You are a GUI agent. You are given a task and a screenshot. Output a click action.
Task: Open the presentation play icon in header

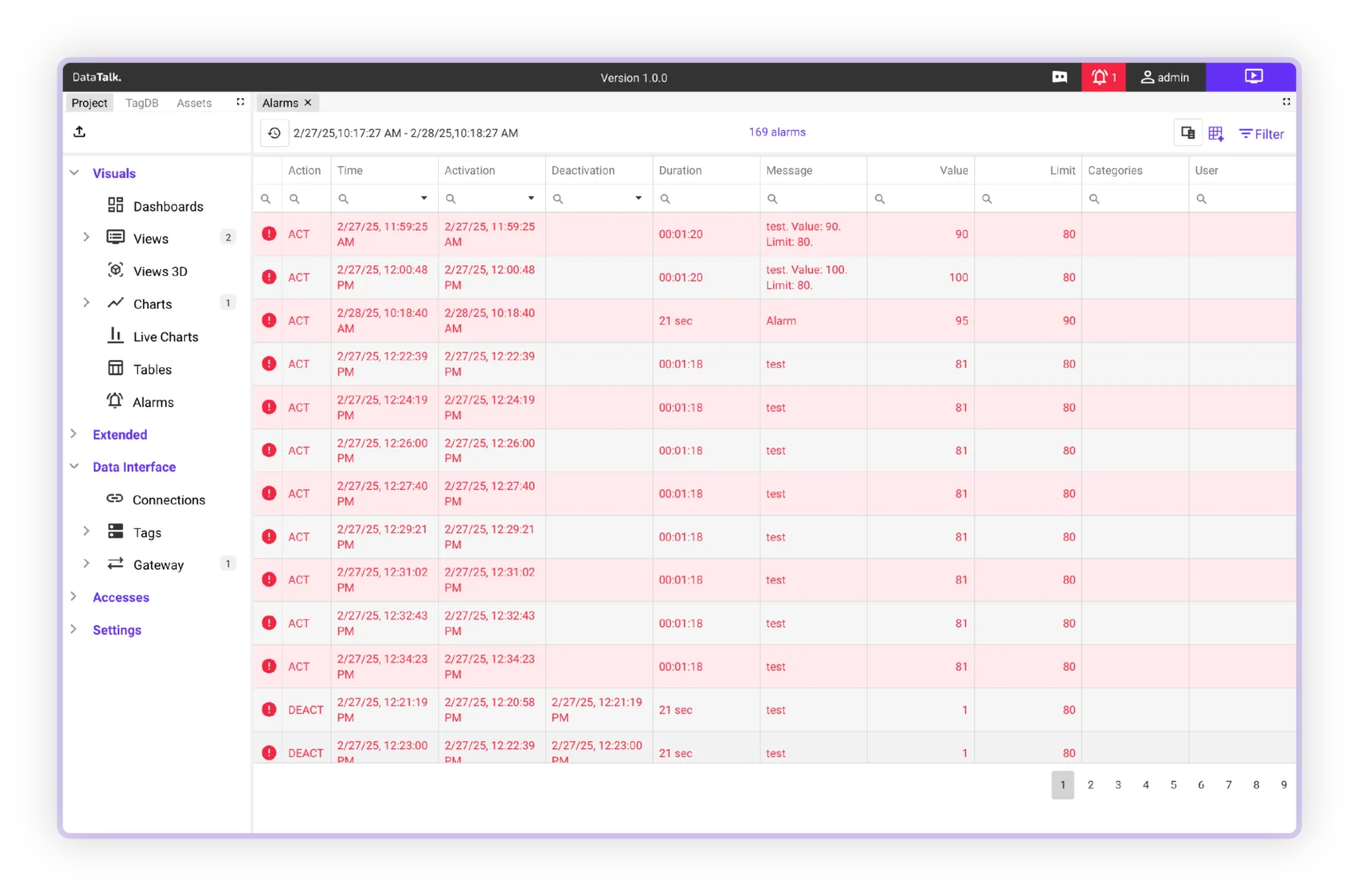[x=1253, y=76]
